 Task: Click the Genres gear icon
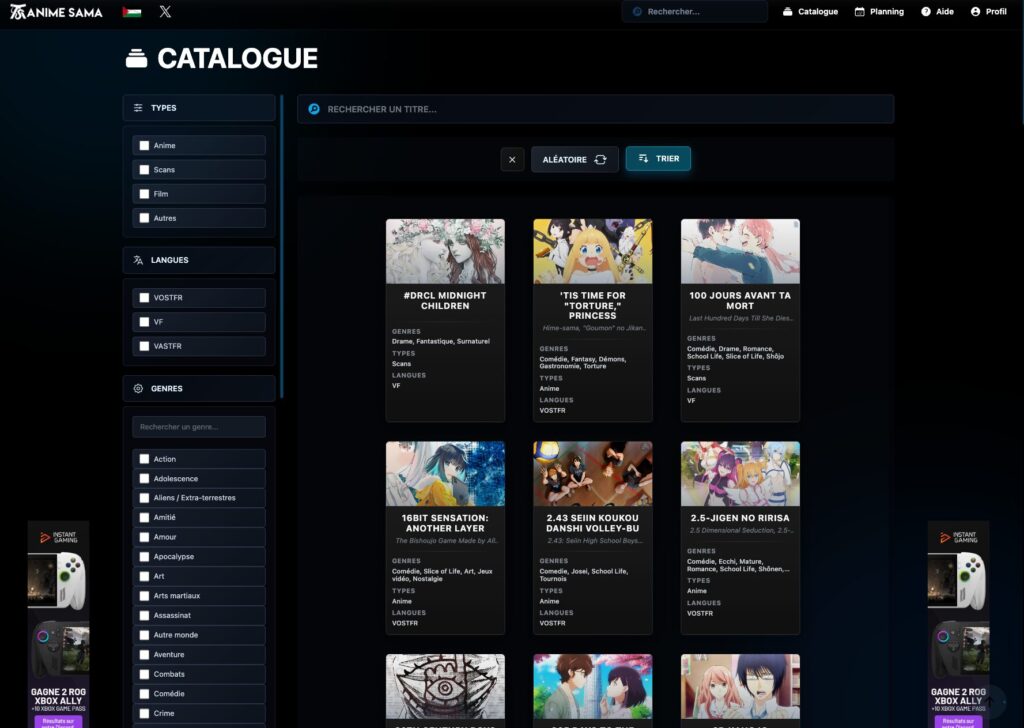[x=138, y=388]
